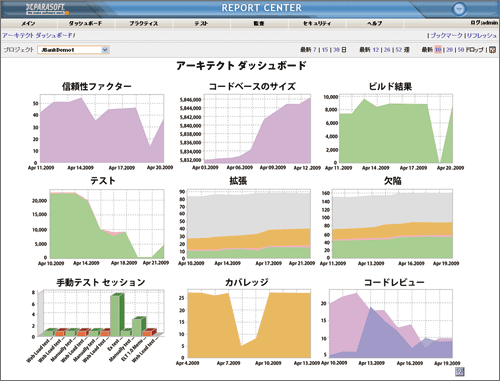The width and height of the screenshot is (500, 381).
Task: Click the 信頼性ファクター chart title
Action: [97, 86]
